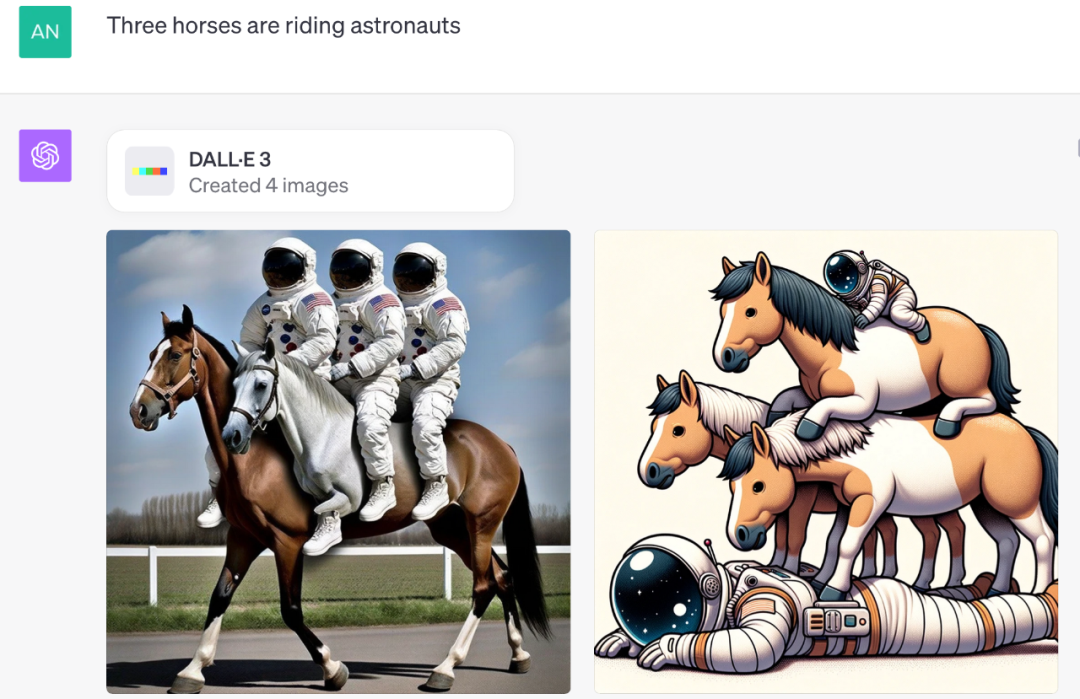The height and width of the screenshot is (699, 1080).
Task: Click the front astronaut's helmet in the left photo
Action: click(x=288, y=264)
